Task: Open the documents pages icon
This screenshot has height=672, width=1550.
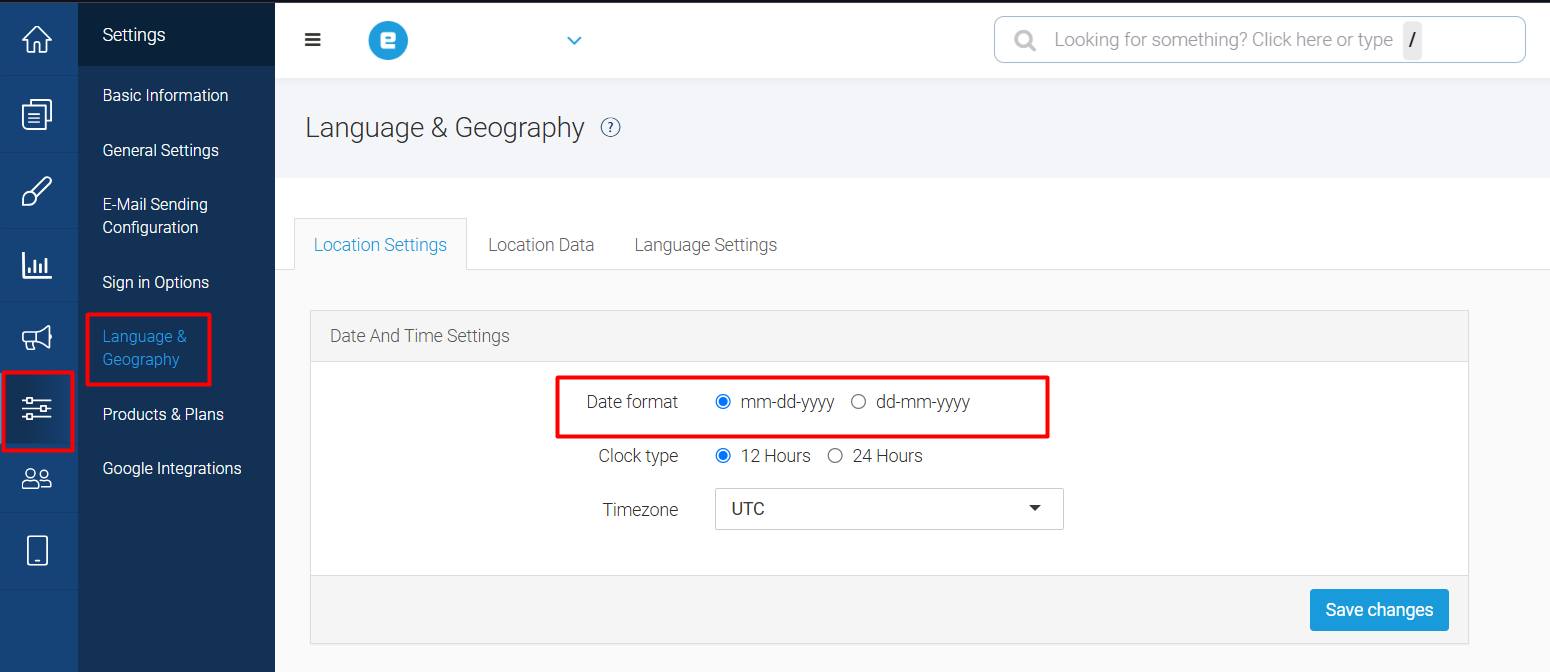Action: [37, 114]
